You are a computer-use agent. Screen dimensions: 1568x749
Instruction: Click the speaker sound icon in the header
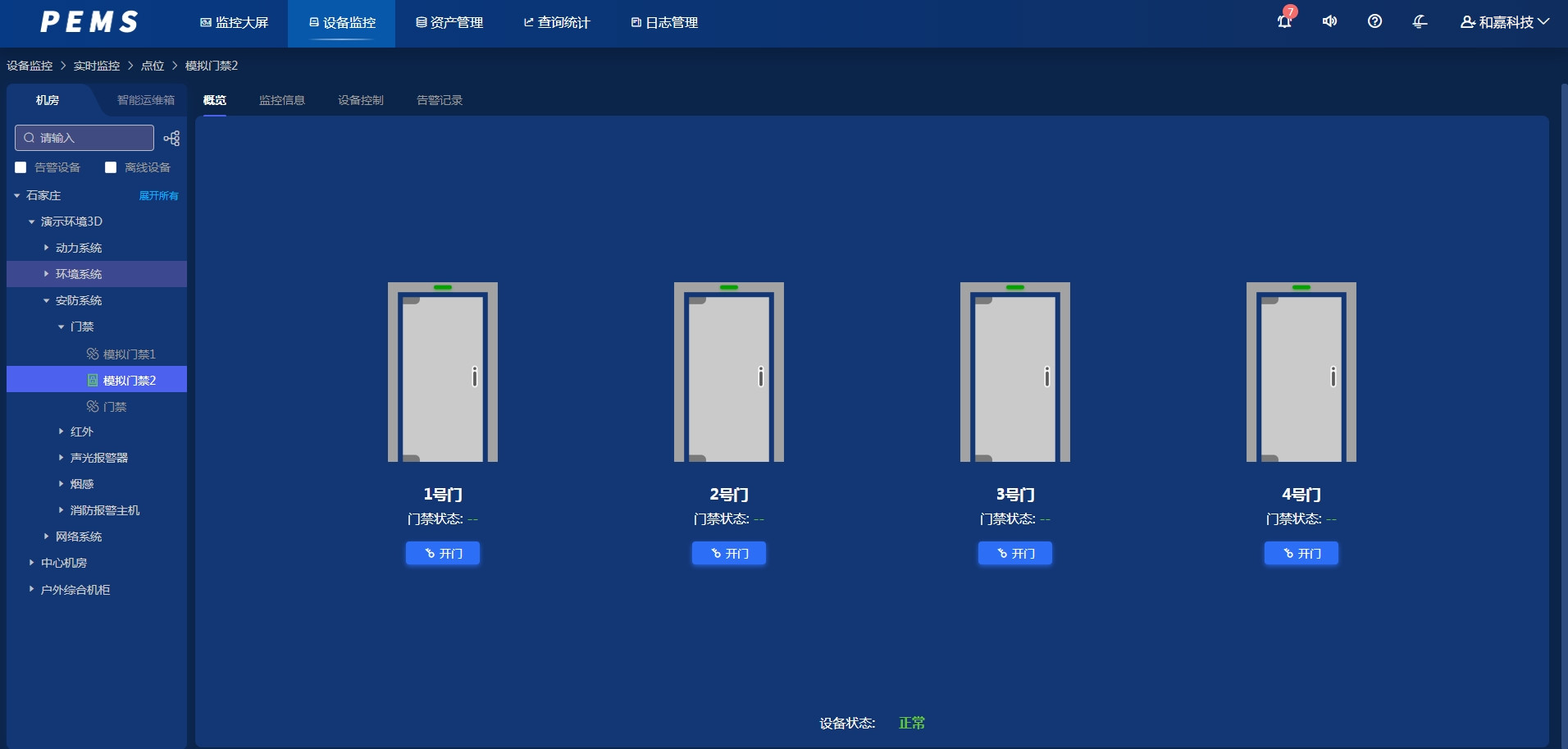pos(1329,22)
